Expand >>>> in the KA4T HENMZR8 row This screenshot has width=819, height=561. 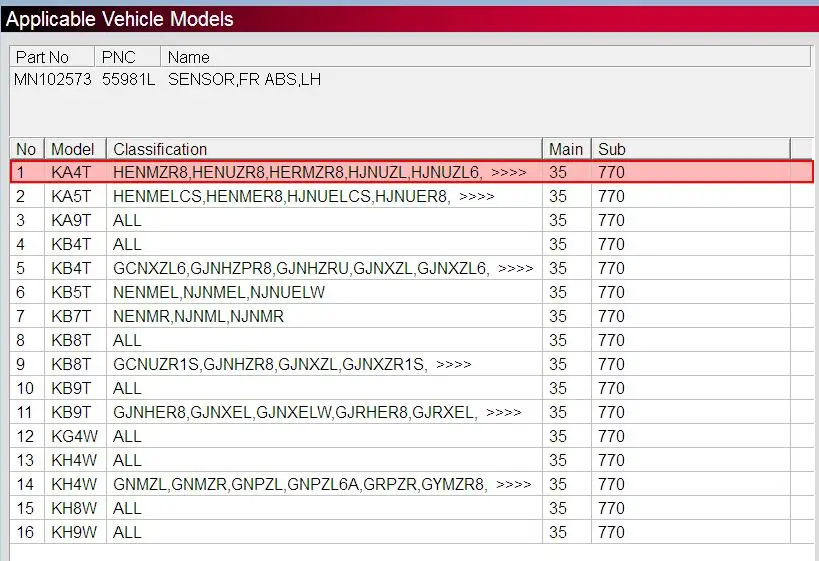(509, 172)
